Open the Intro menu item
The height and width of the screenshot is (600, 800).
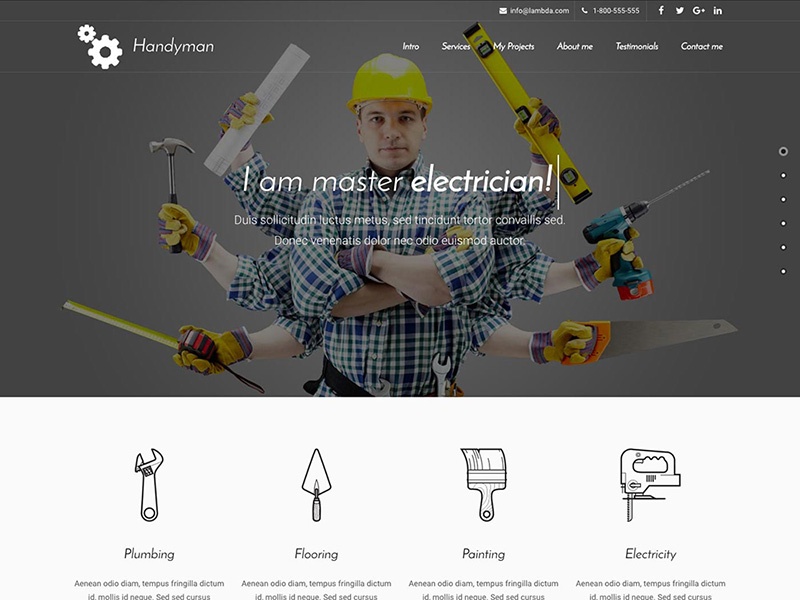pyautogui.click(x=411, y=47)
